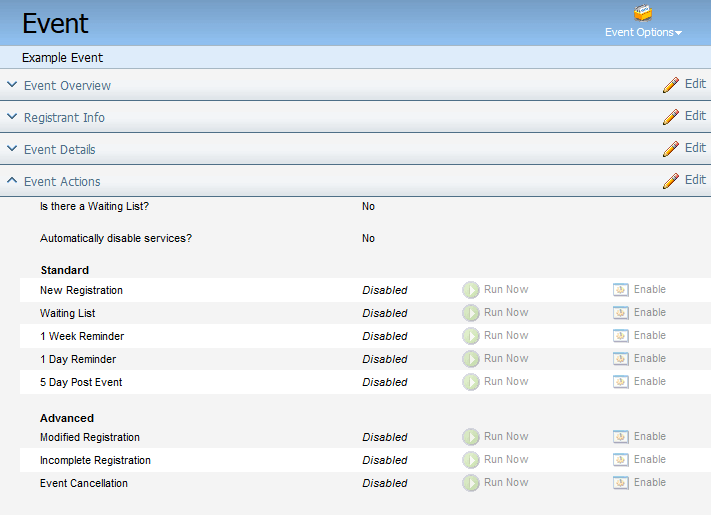
Task: Click Run Now play icon for 5 Day Post Event
Action: pyautogui.click(x=471, y=382)
